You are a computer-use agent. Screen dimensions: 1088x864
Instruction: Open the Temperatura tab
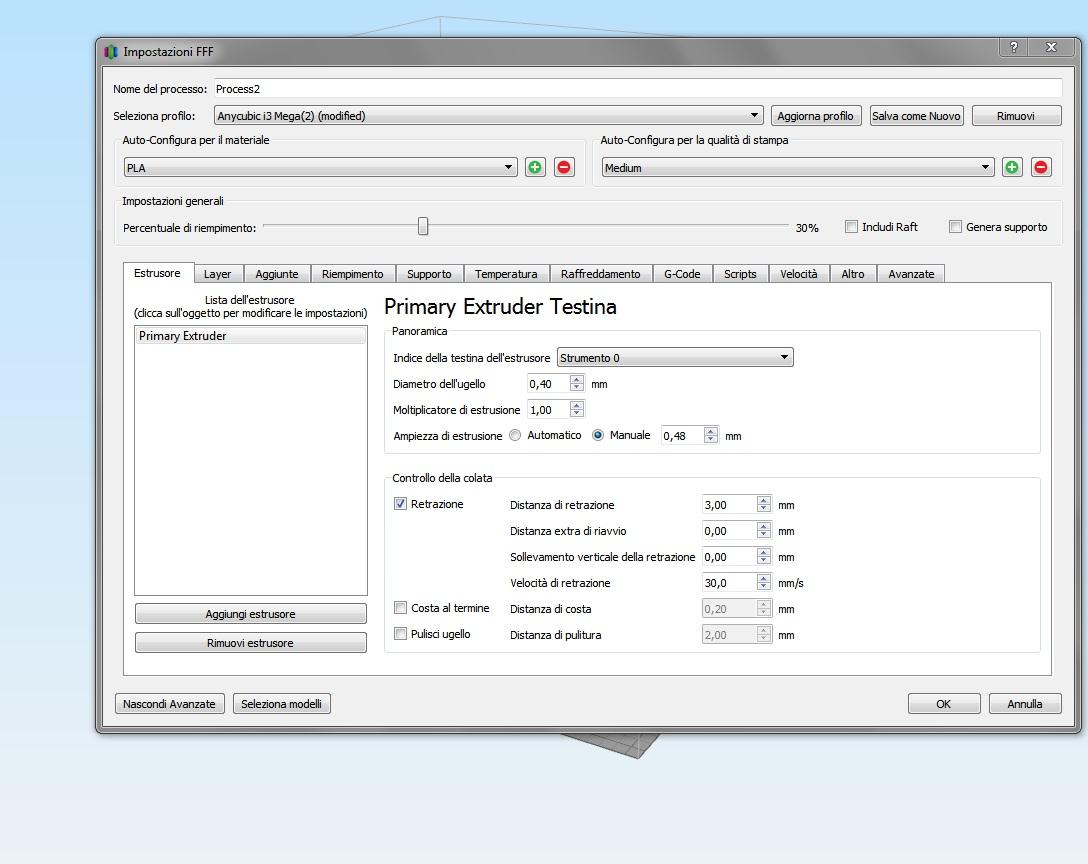point(505,274)
